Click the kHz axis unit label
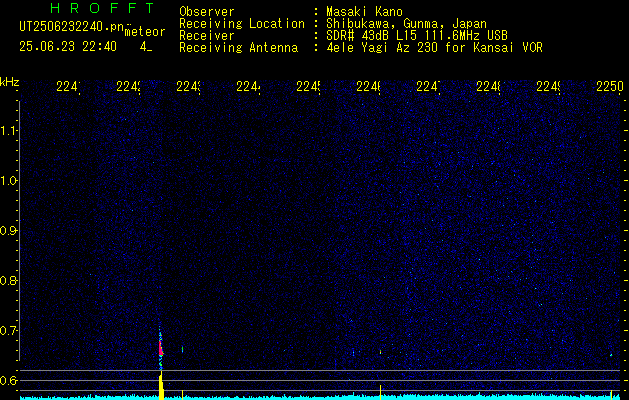The image size is (629, 400). tap(10, 82)
